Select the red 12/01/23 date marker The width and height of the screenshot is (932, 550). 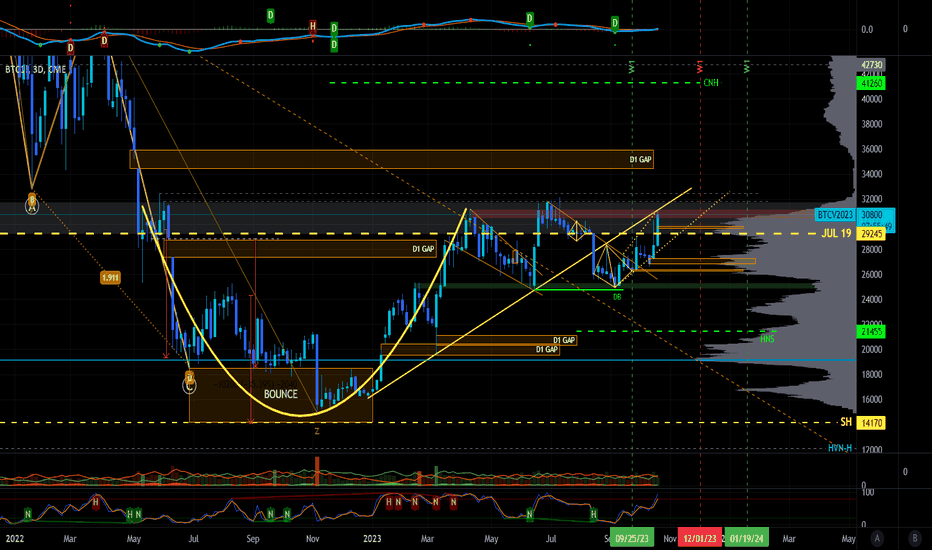pos(700,539)
